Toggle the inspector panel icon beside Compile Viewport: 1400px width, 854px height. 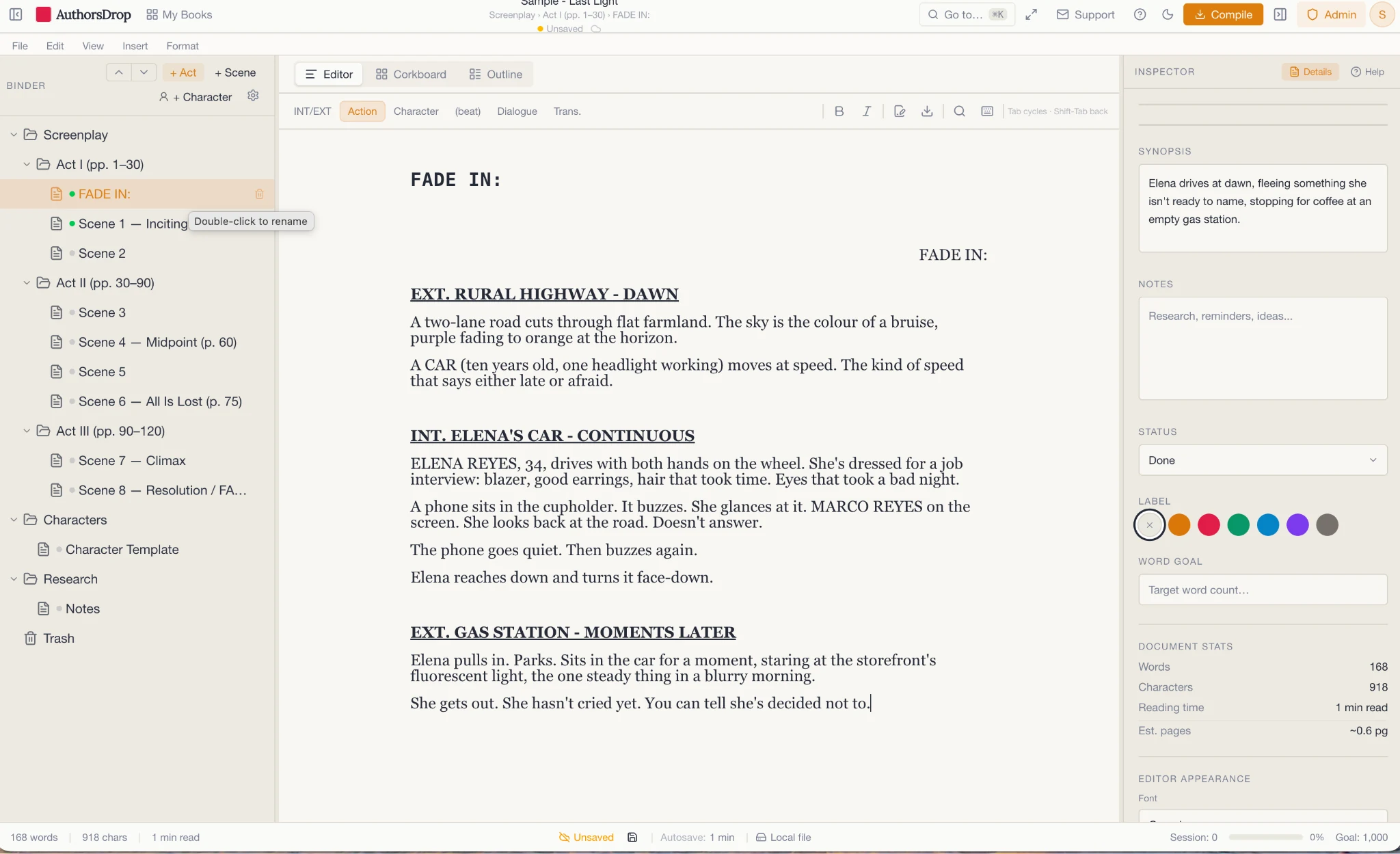[1280, 14]
